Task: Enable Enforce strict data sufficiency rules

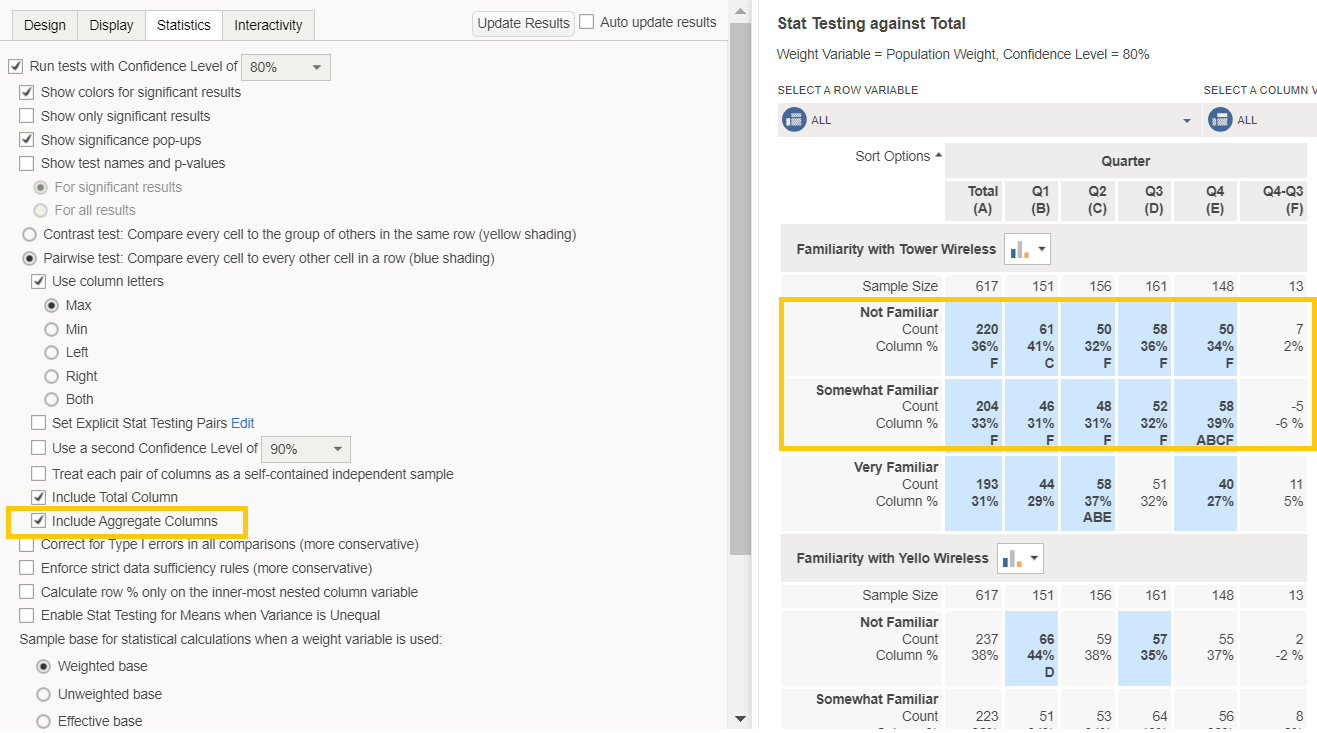Action: tap(27, 568)
